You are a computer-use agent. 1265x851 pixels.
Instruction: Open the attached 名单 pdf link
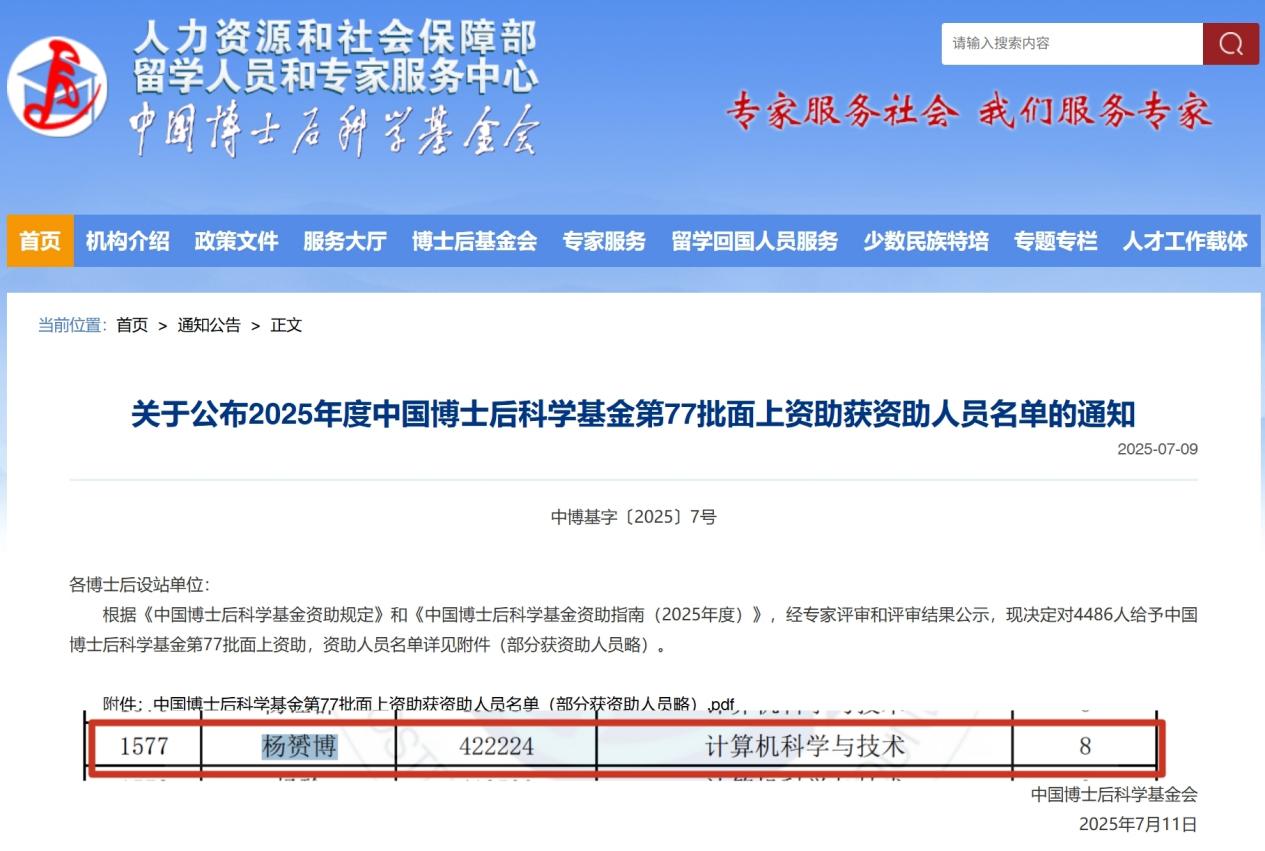tap(445, 703)
